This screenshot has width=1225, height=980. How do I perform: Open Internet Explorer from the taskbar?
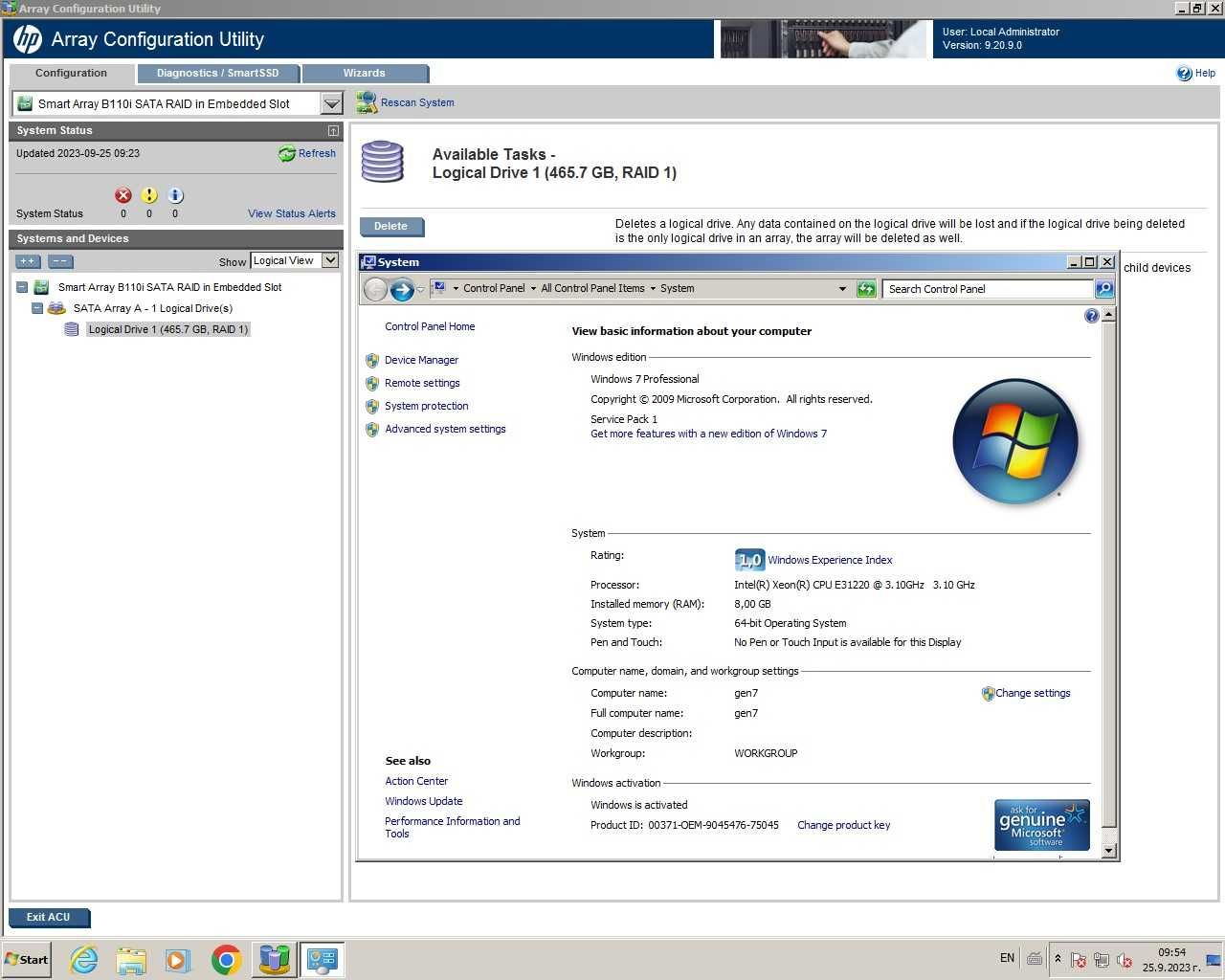pos(84,959)
